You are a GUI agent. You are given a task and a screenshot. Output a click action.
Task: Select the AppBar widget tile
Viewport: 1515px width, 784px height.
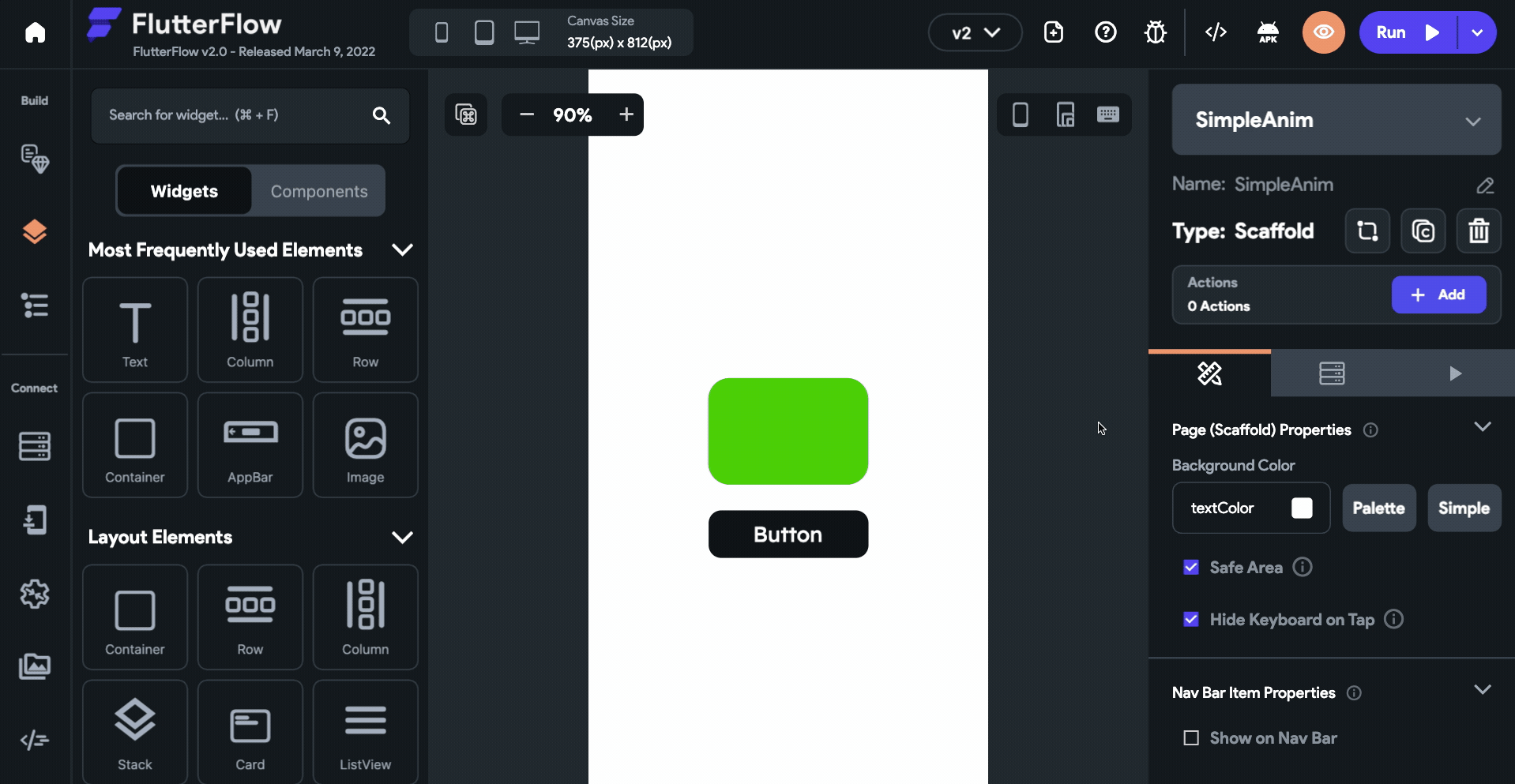250,445
